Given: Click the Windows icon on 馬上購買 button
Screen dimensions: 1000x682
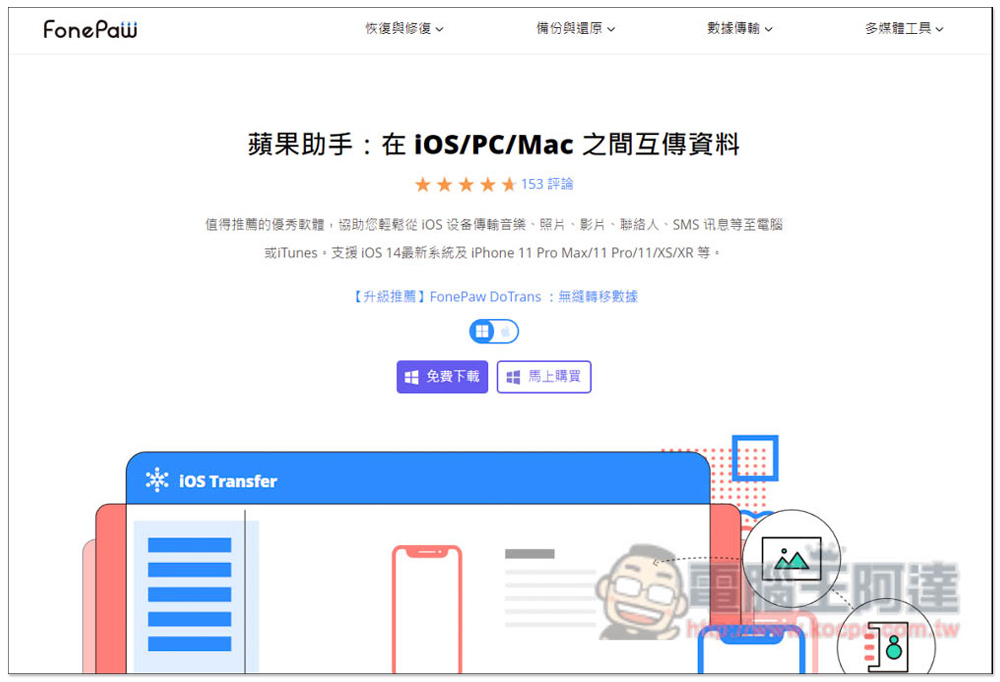Looking at the screenshot, I should pos(513,377).
